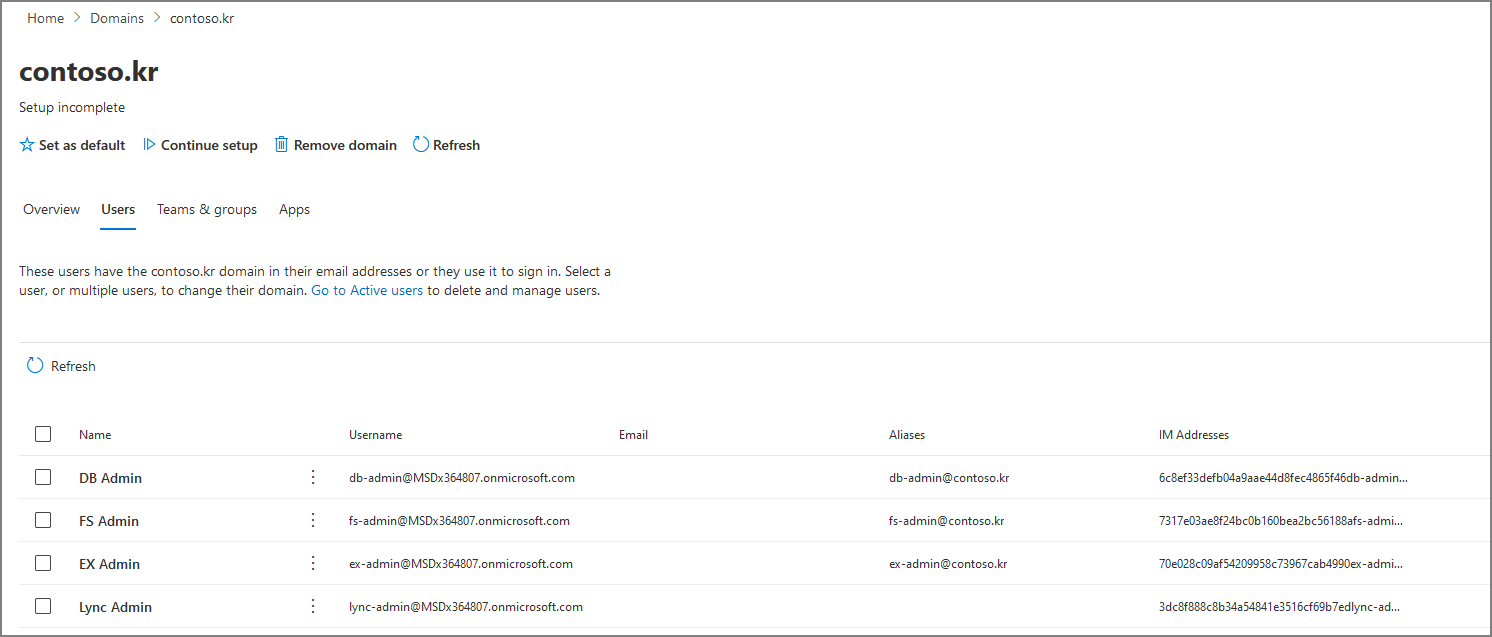The image size is (1492, 637).
Task: Toggle the select-all users checkbox
Action: tap(43, 434)
